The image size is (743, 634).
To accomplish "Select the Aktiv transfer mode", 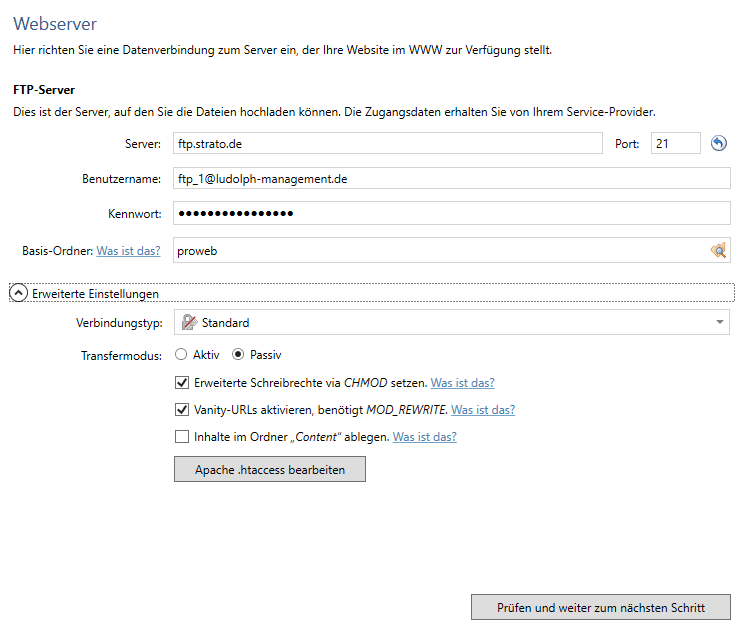I will [x=181, y=354].
